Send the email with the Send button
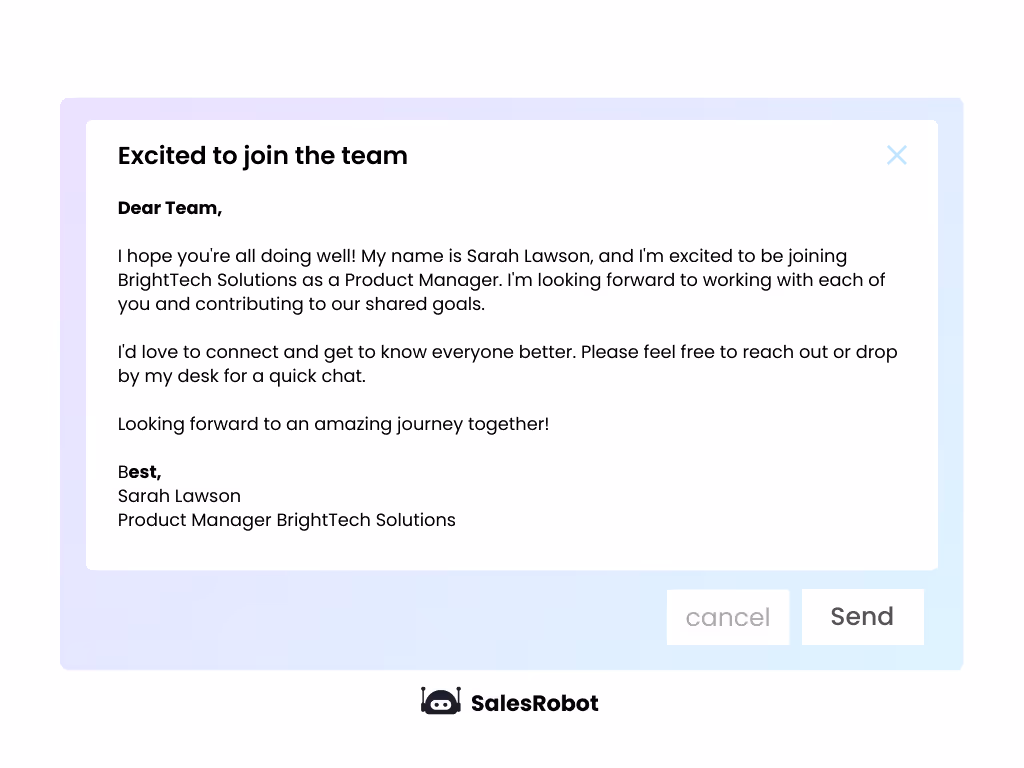1024x768 pixels. (862, 616)
